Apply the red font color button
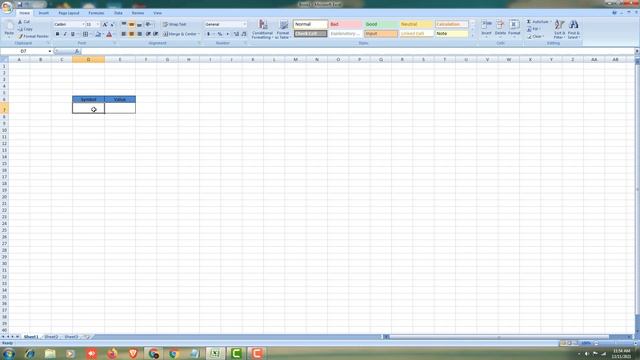Image resolution: width=640 pixels, height=360 pixels. [109, 34]
